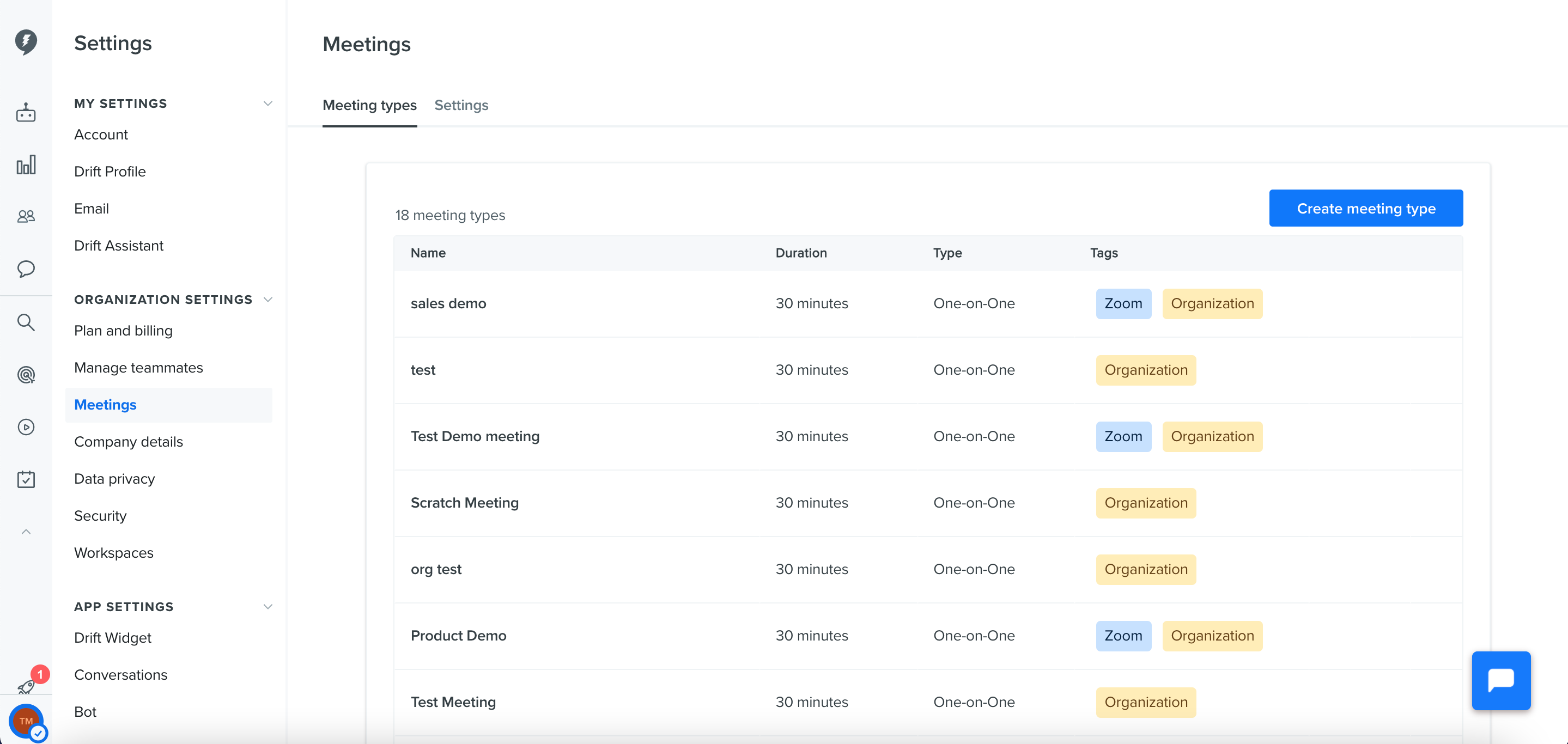Screen dimensions: 1568x744
Task: Collapse the My Settings section
Action: coord(268,103)
